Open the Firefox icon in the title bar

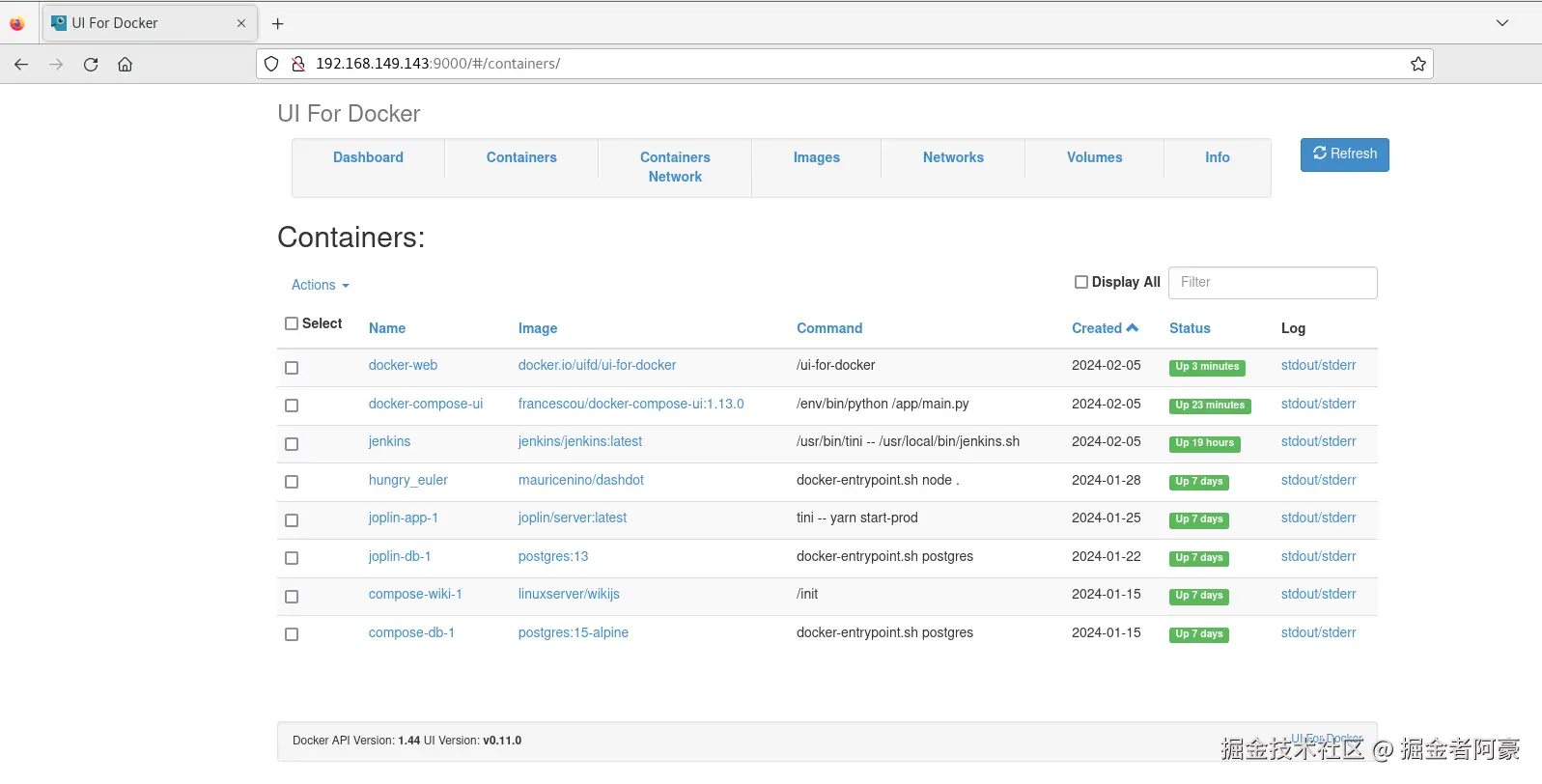(x=17, y=23)
